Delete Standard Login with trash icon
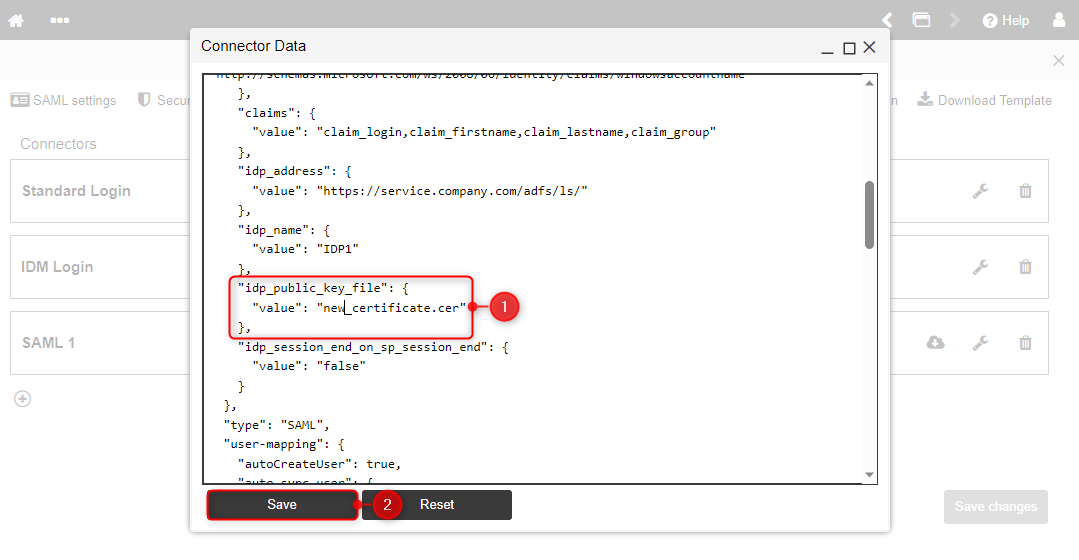 [x=1025, y=191]
